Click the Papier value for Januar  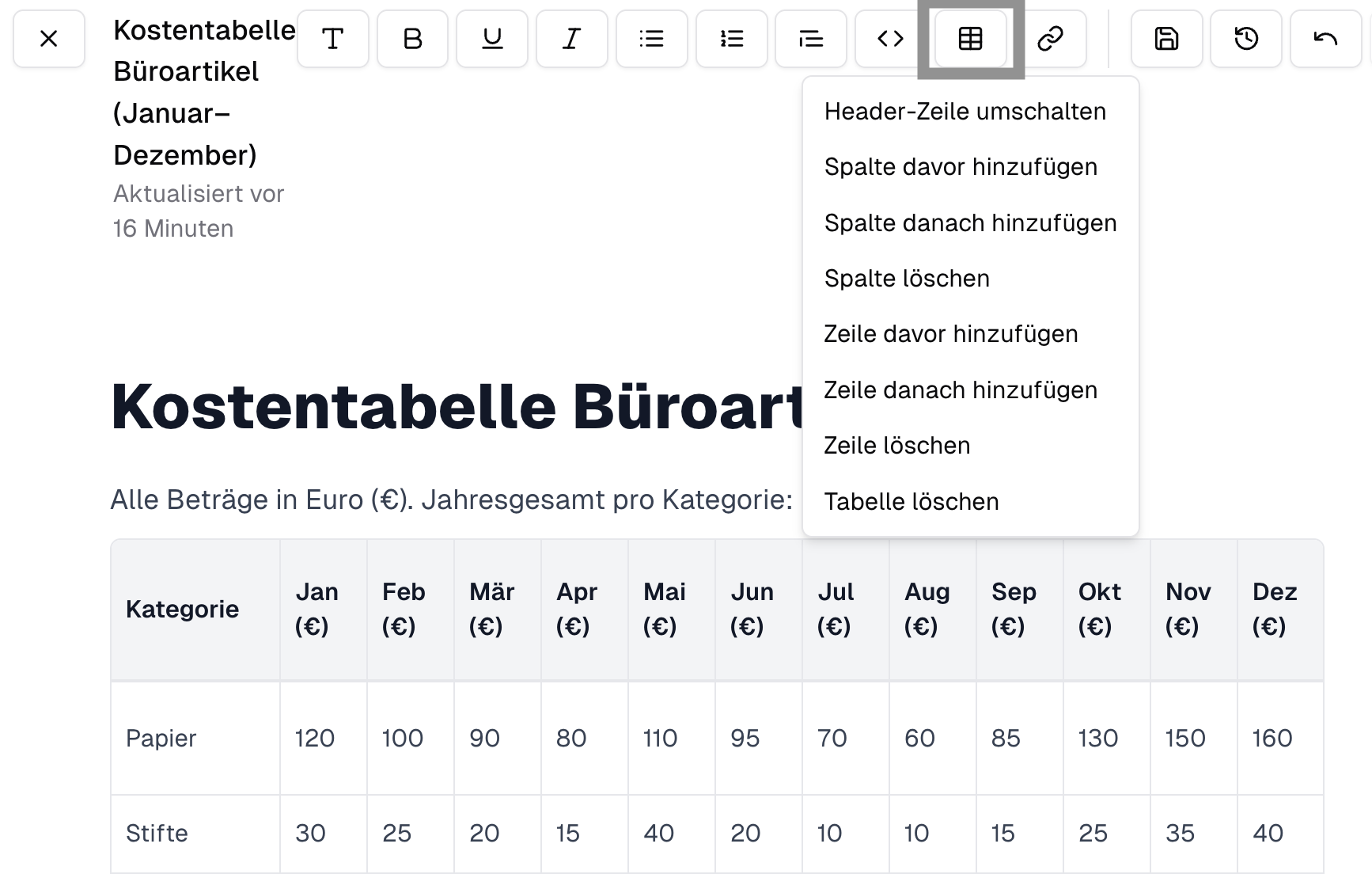pyautogui.click(x=313, y=738)
